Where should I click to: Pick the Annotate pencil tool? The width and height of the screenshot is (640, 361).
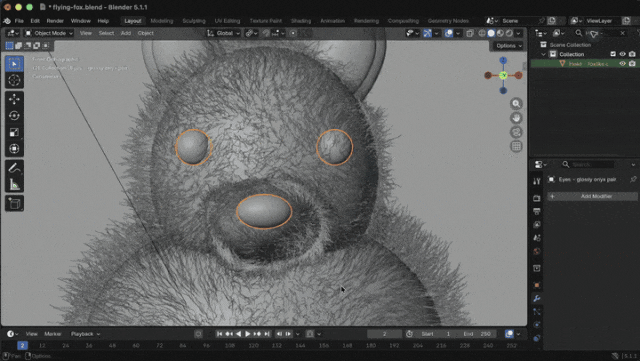(x=14, y=168)
